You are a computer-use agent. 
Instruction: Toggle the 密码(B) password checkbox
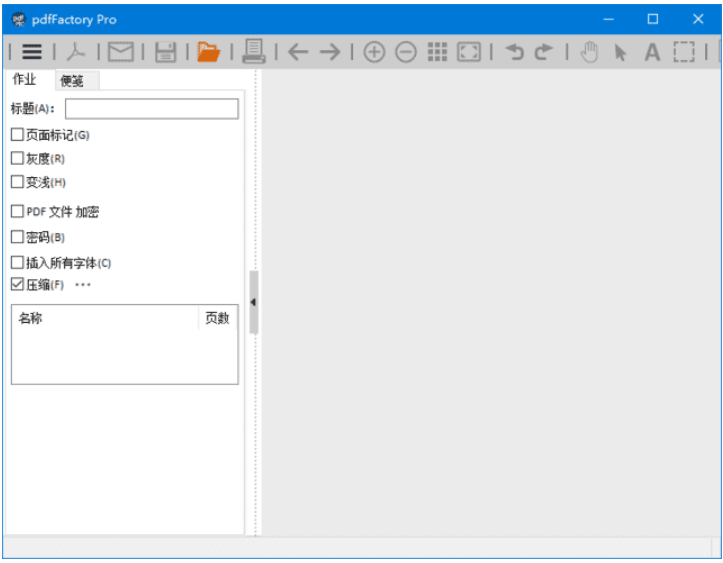pos(17,237)
